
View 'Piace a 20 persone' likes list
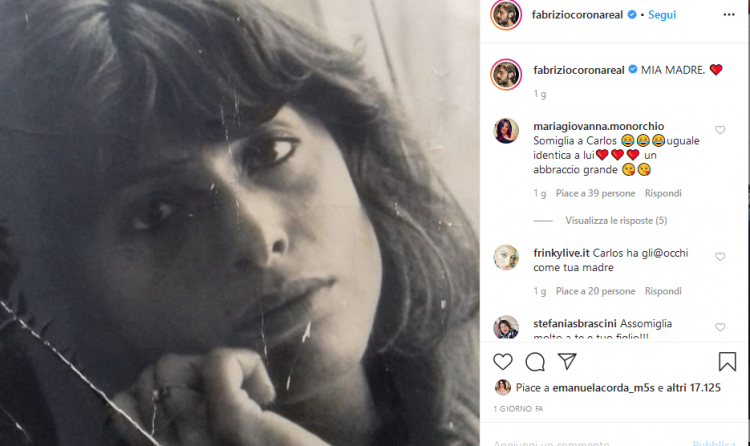coord(595,291)
